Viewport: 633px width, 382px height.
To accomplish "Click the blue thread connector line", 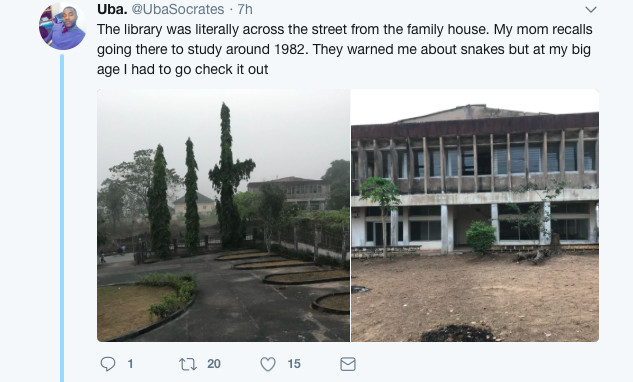I will pyautogui.click(x=62, y=218).
